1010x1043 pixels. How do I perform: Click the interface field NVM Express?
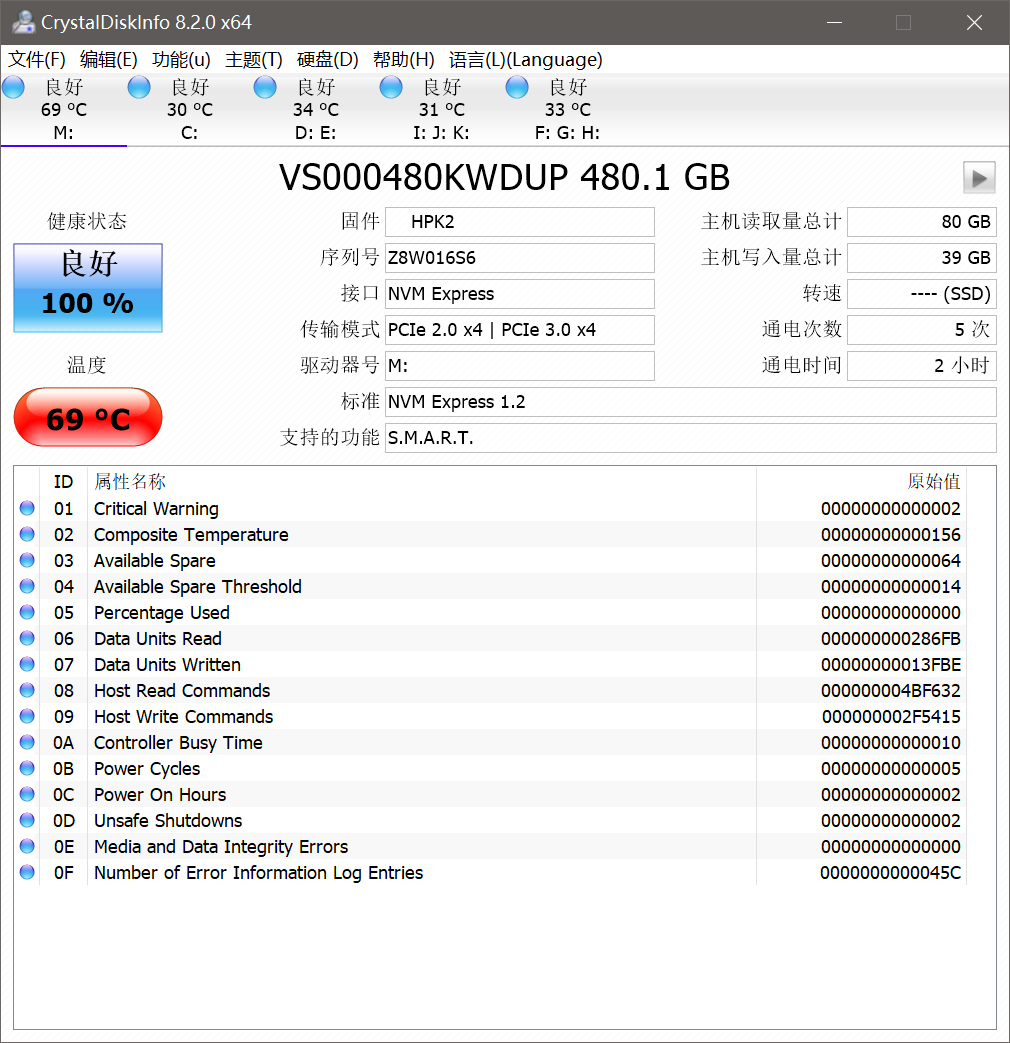[520, 294]
